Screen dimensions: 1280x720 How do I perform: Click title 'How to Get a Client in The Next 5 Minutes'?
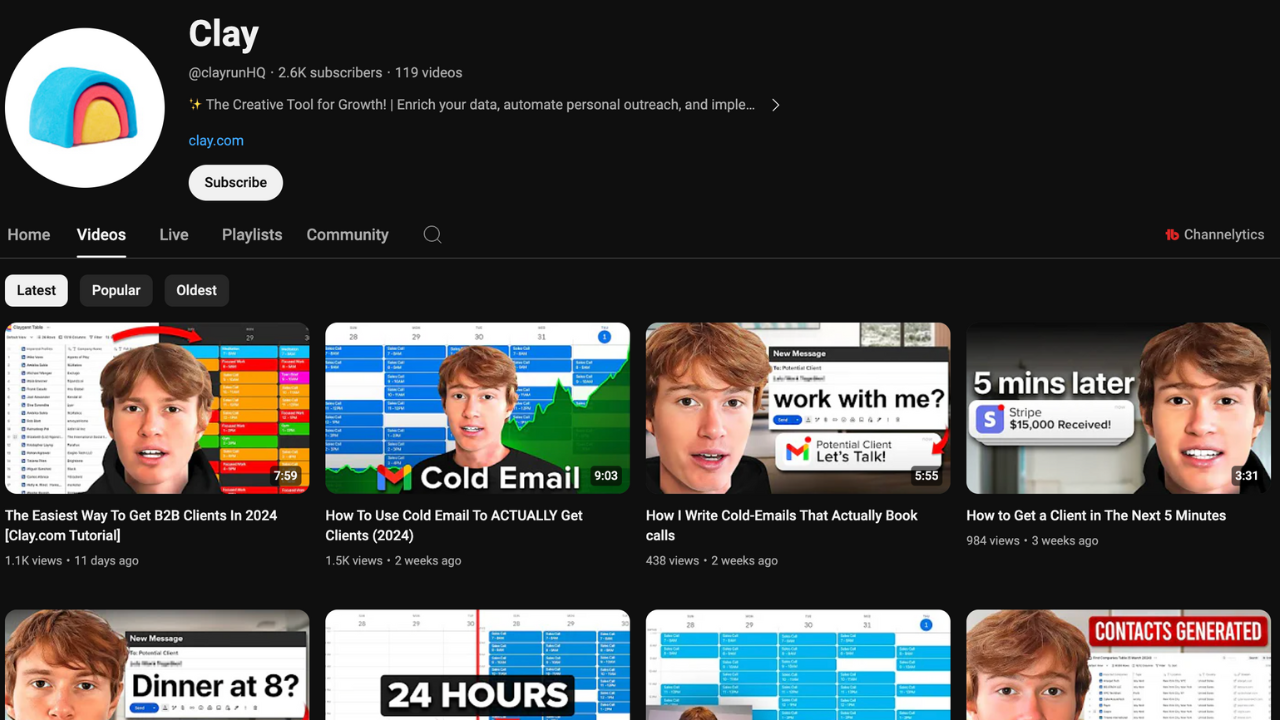(1096, 516)
